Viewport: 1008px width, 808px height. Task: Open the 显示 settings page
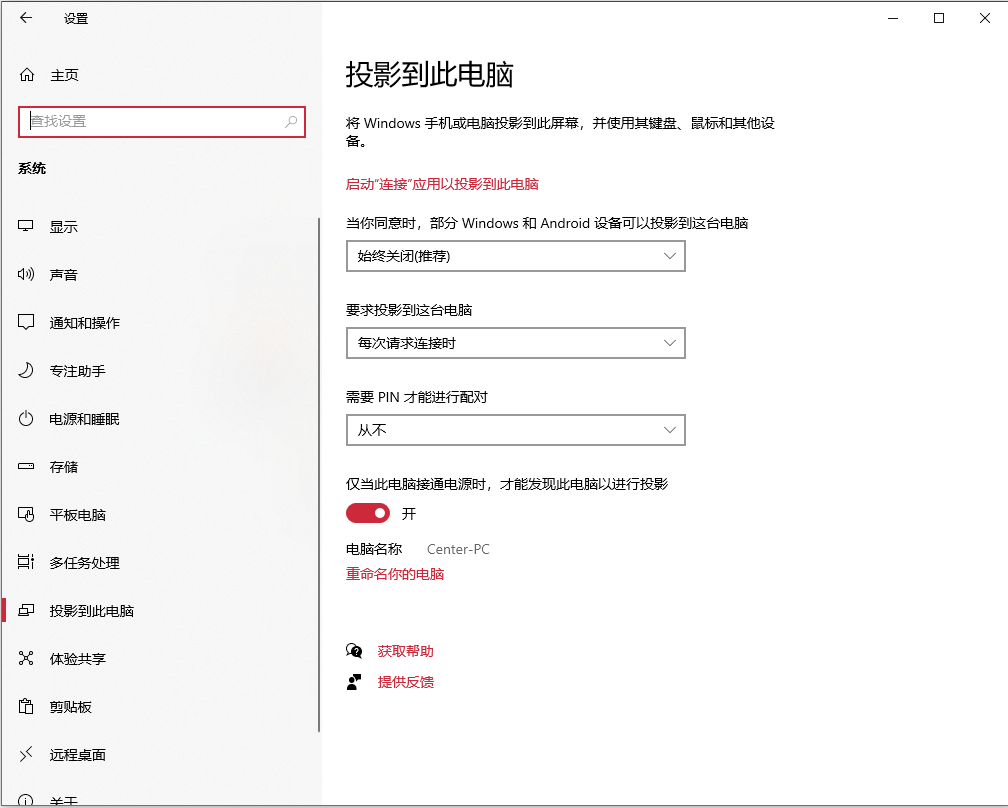[x=64, y=227]
